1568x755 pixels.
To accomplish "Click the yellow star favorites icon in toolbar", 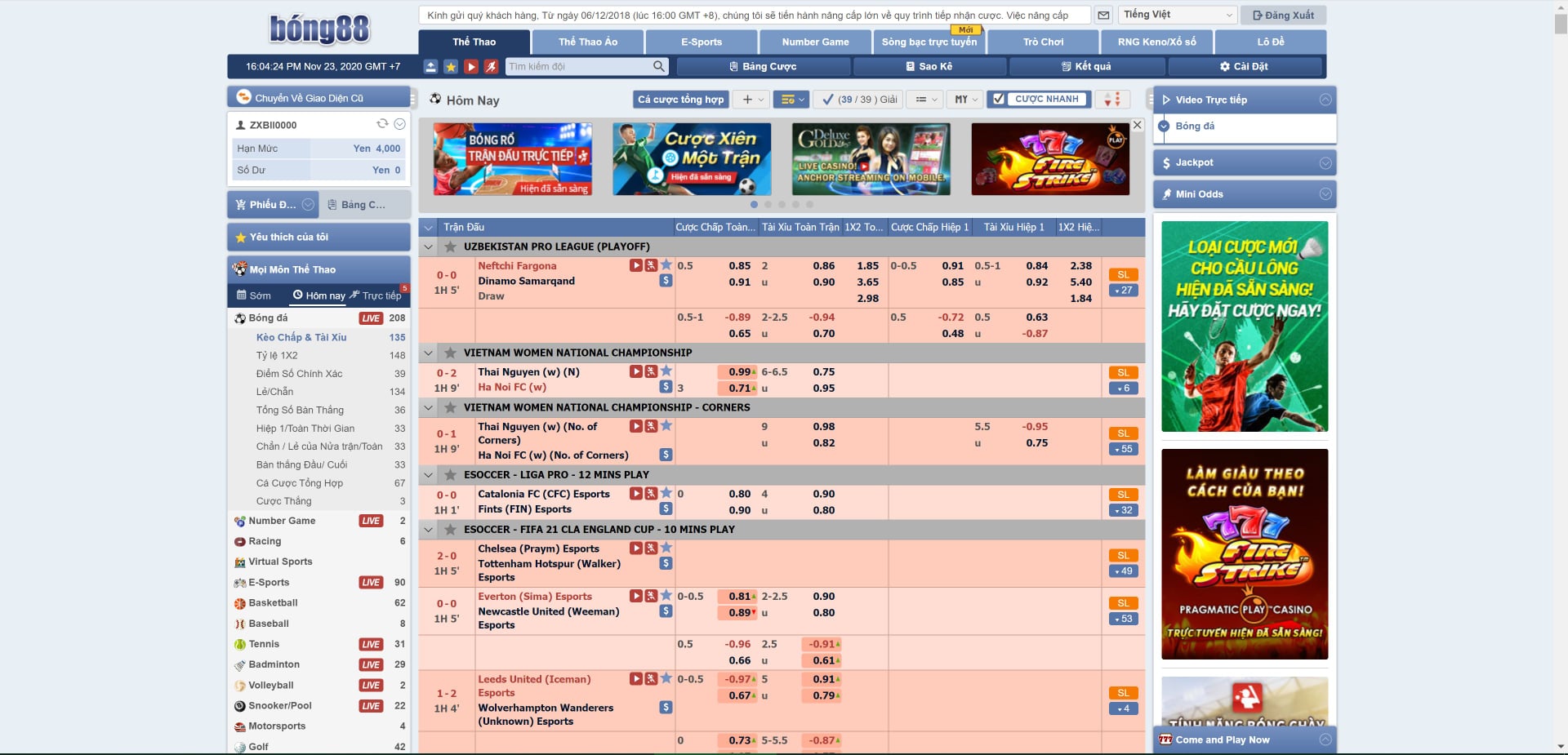I will coord(451,67).
